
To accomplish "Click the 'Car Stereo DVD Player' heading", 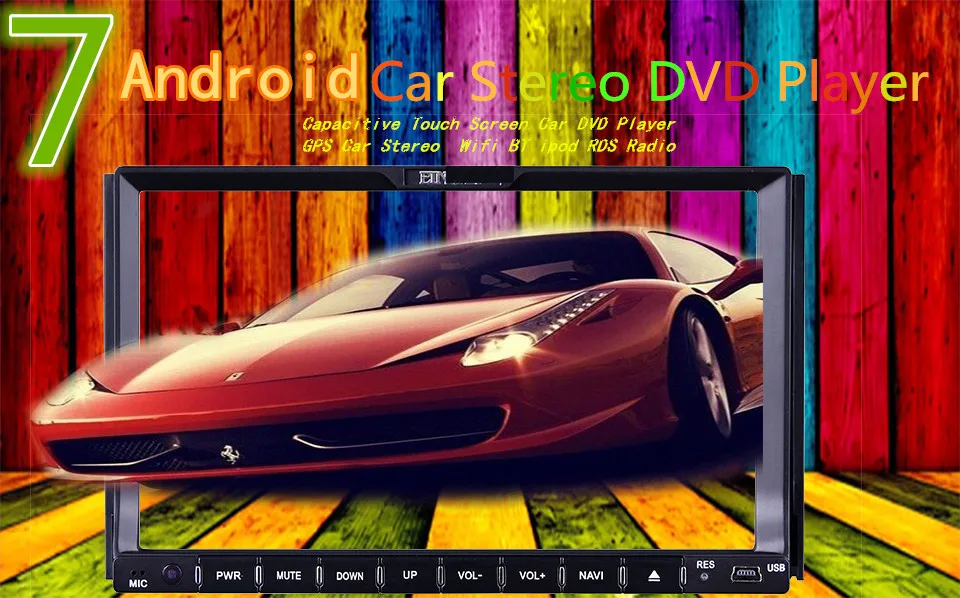I will 650,84.
